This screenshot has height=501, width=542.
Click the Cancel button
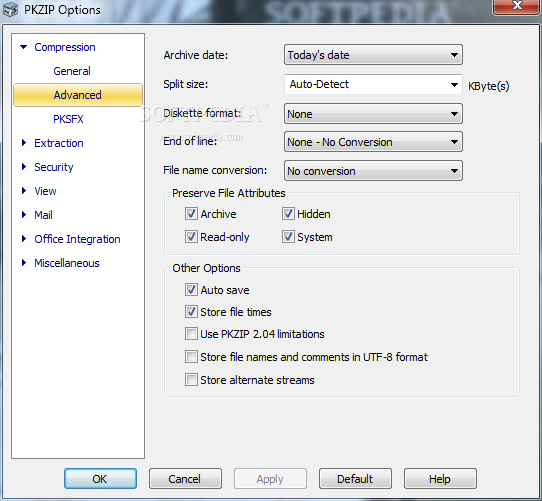pos(185,479)
